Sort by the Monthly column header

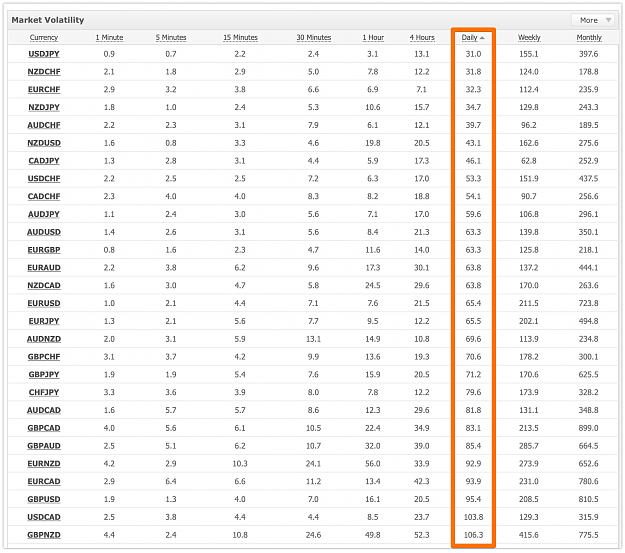(x=589, y=37)
